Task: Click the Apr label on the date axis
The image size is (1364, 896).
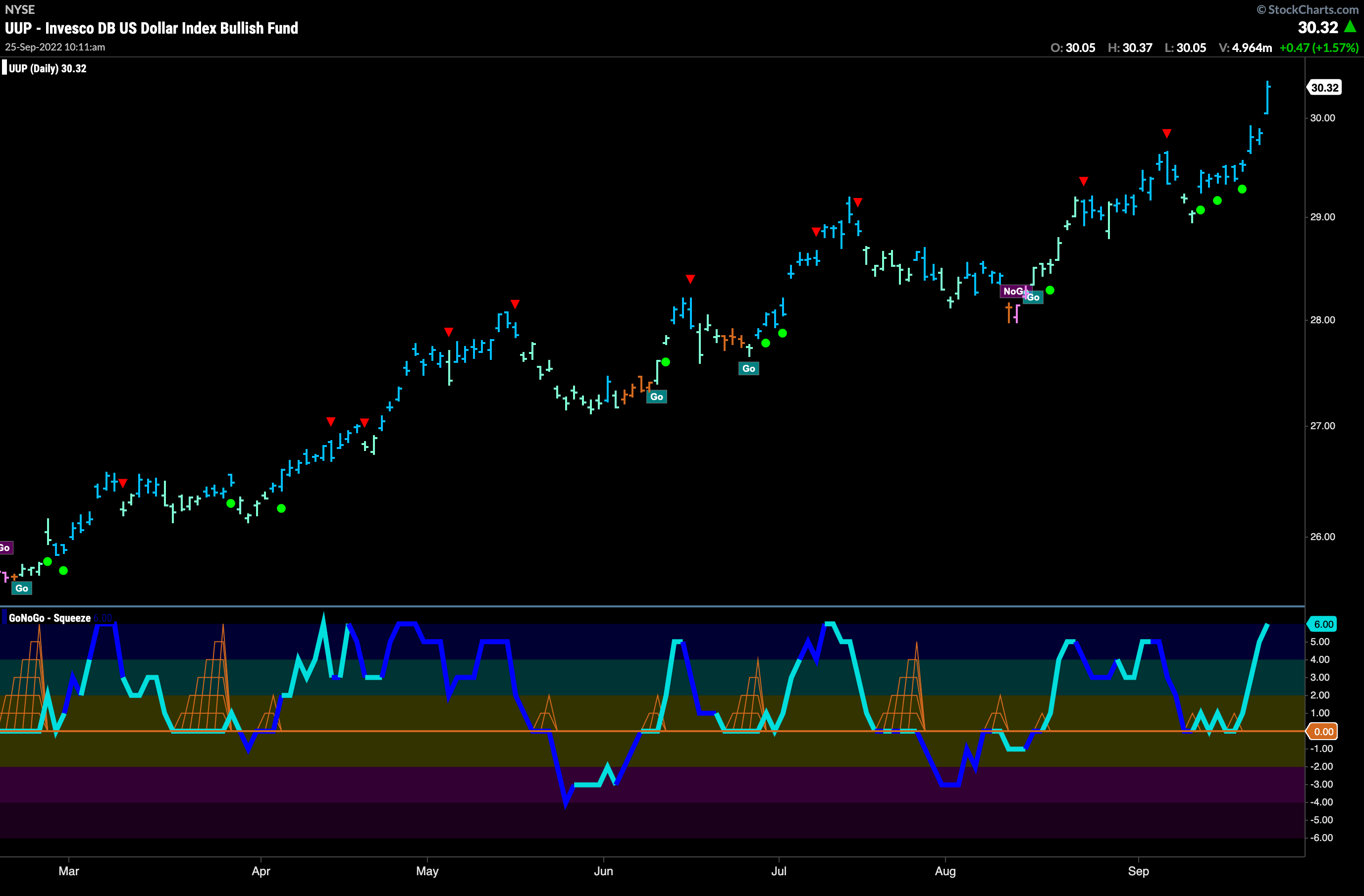Action: (261, 871)
